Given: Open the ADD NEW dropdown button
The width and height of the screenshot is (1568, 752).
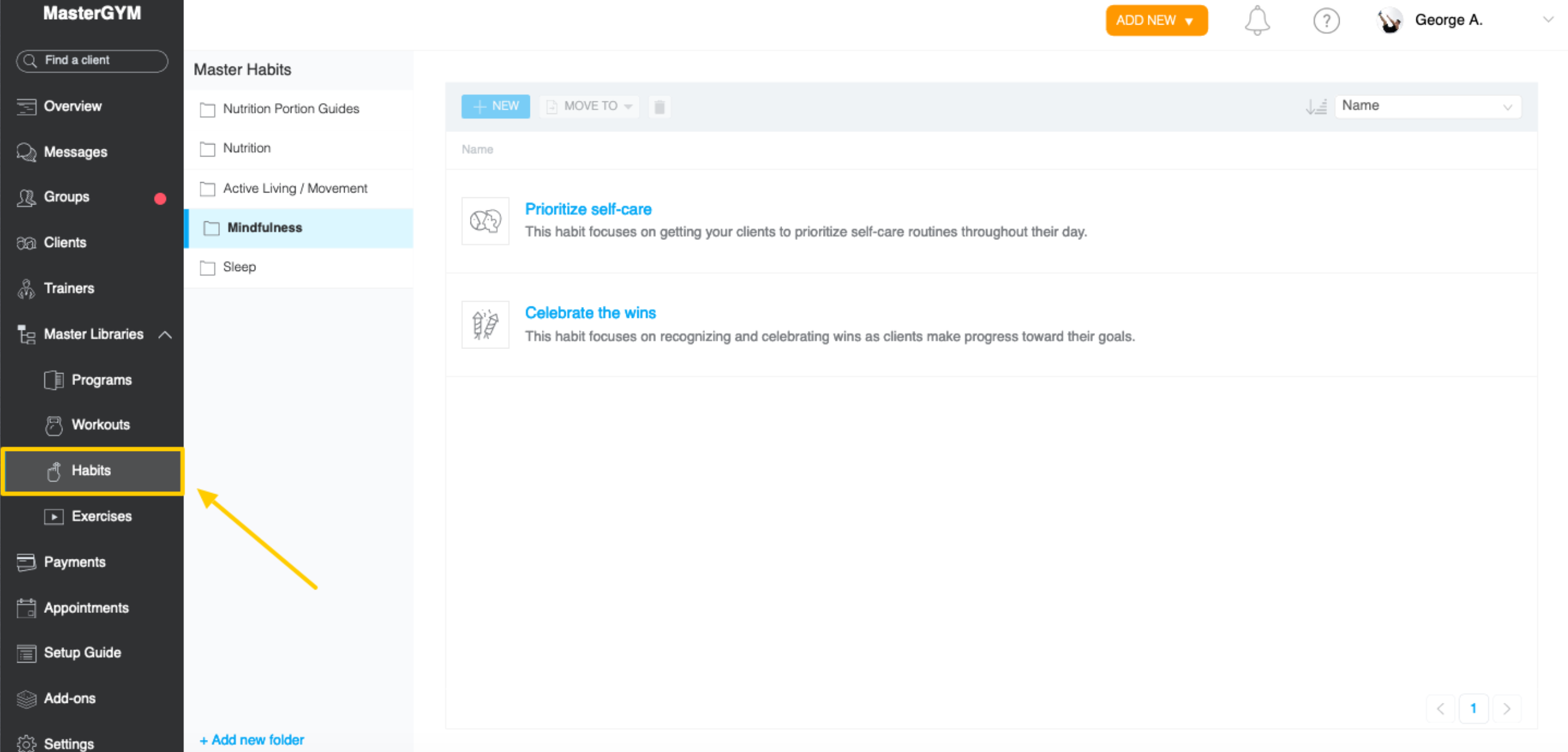Looking at the screenshot, I should click(1157, 20).
